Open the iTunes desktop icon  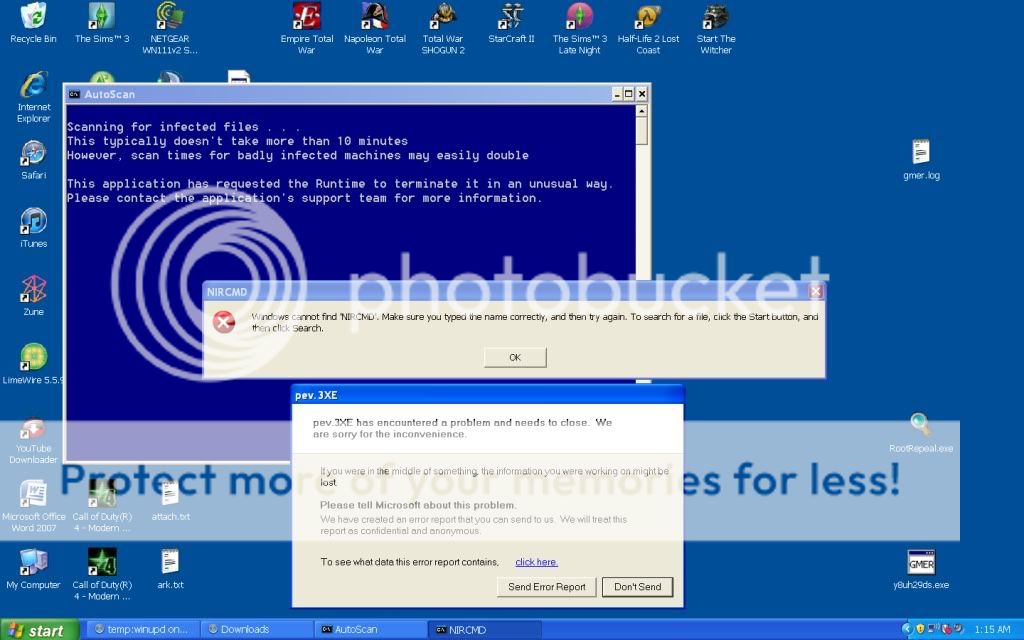click(33, 222)
